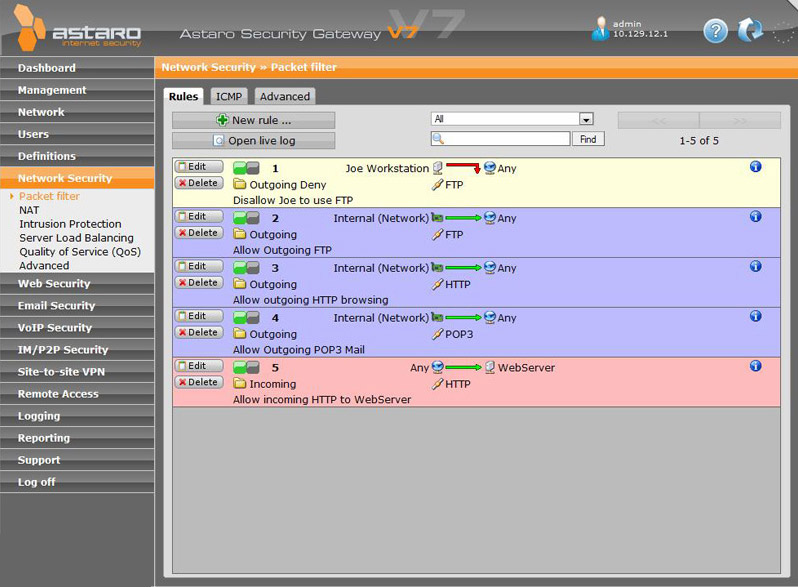Edit rule 1 Disallow Joe FTP
The width and height of the screenshot is (798, 587).
(199, 166)
